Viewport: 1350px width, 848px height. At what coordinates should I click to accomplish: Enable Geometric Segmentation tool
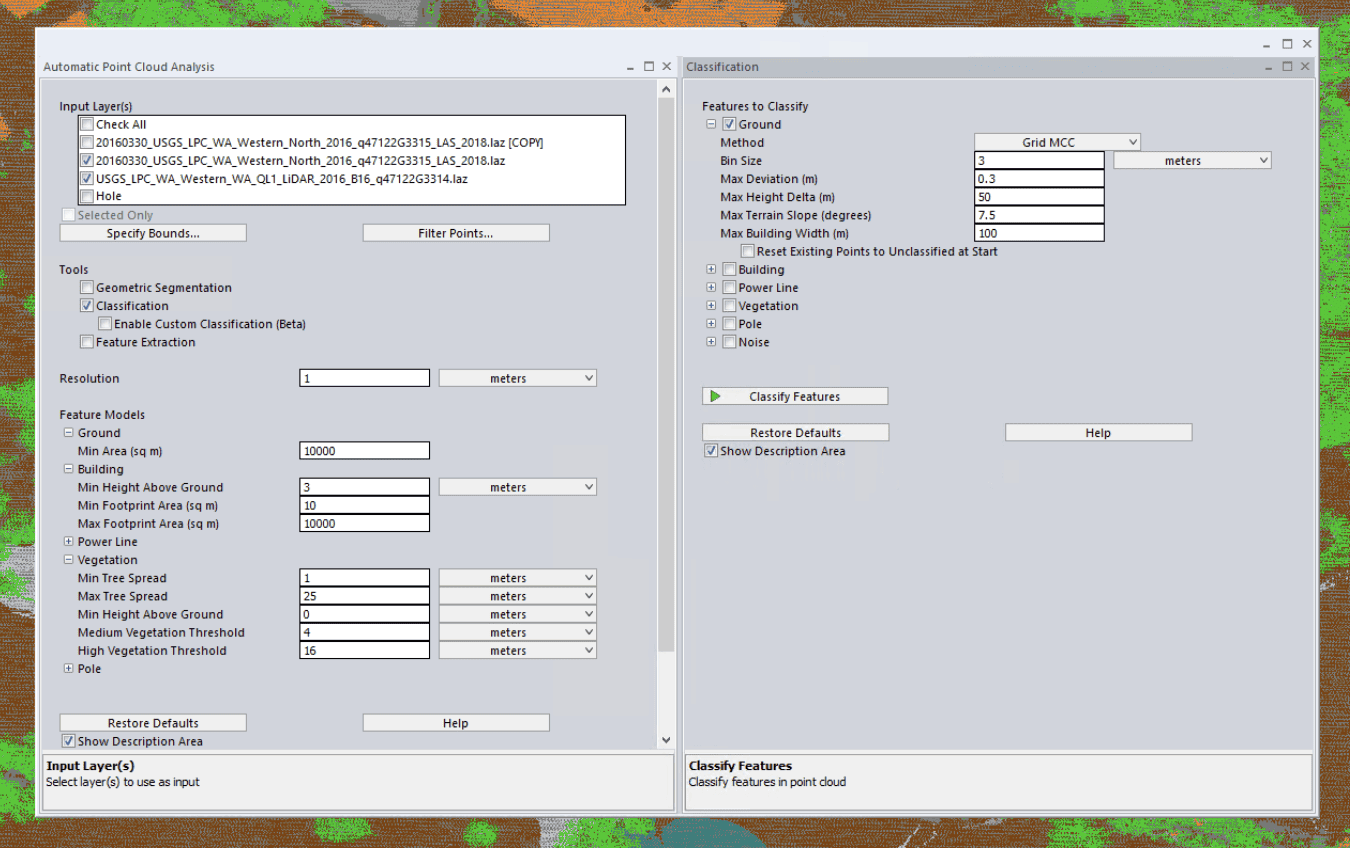87,287
